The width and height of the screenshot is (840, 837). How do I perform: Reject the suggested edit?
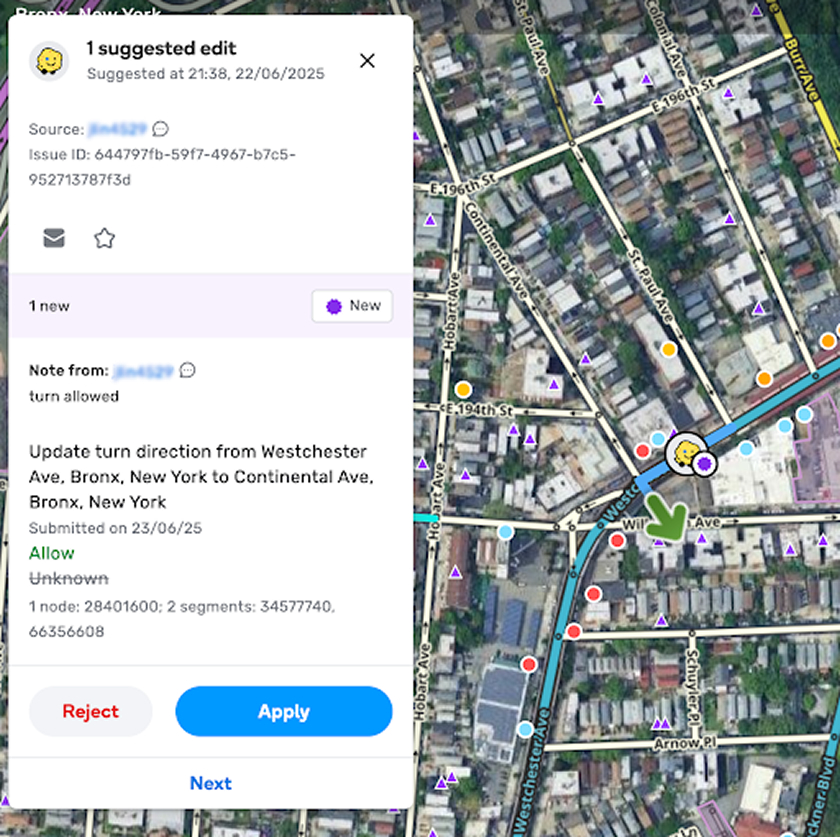(90, 712)
